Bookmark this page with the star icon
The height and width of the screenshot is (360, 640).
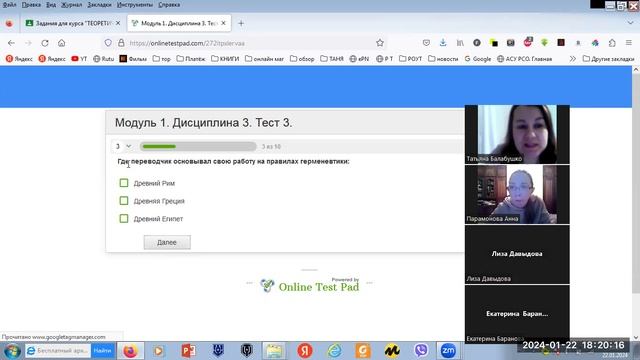pyautogui.click(x=380, y=43)
